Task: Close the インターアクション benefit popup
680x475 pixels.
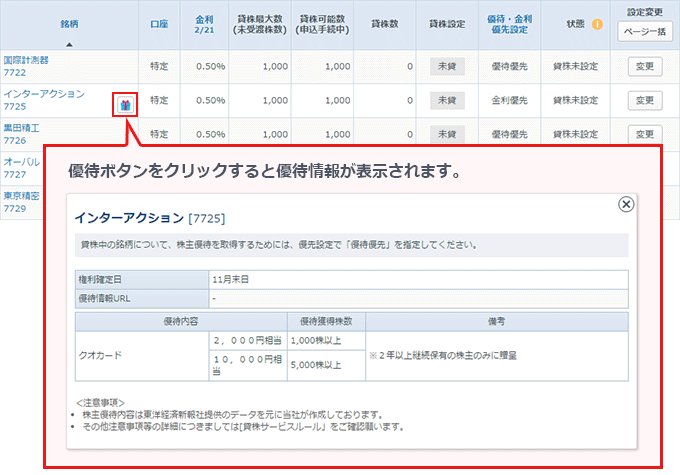Action: (626, 204)
